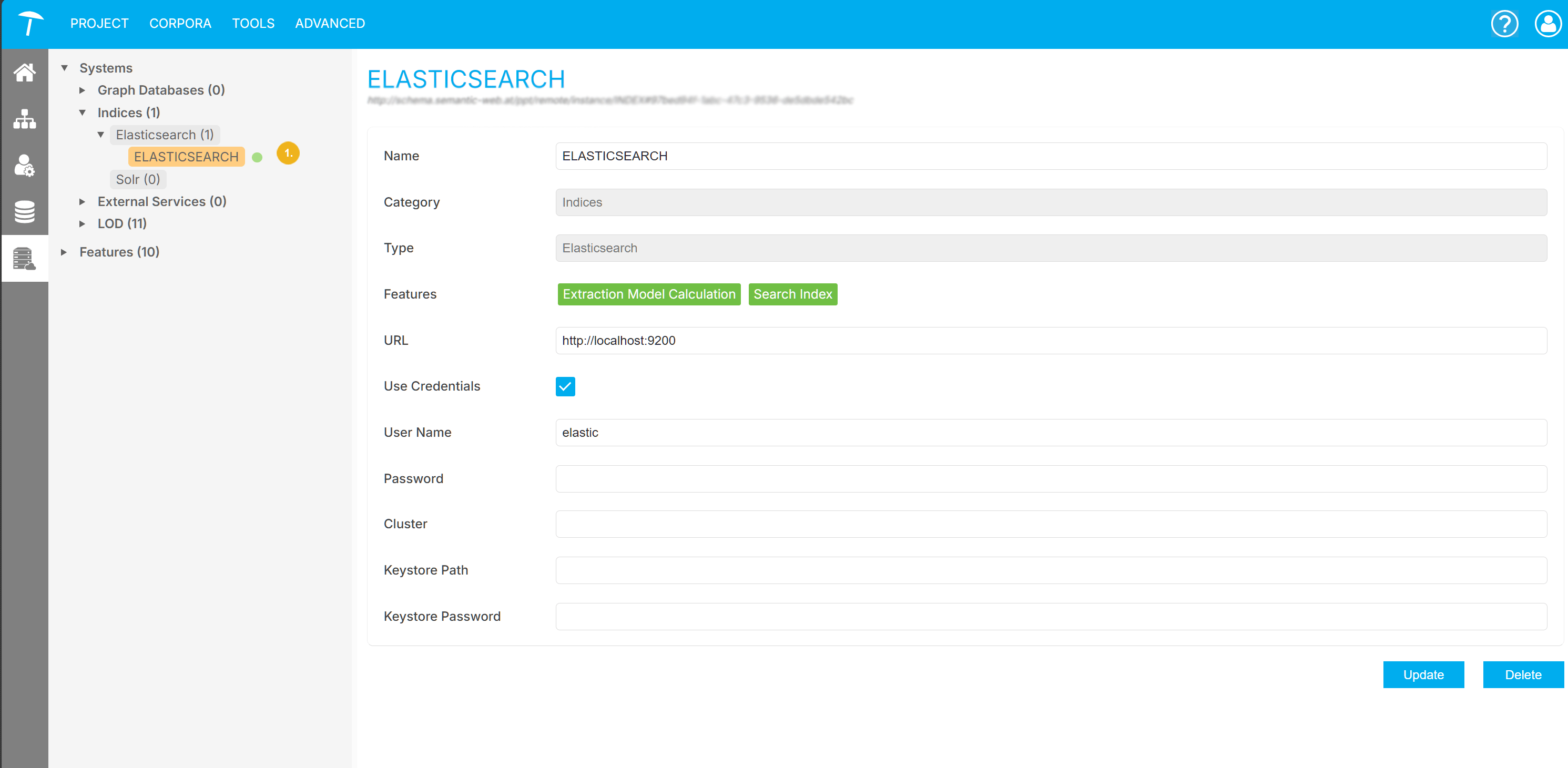Open the CORPORA menu

[179, 23]
